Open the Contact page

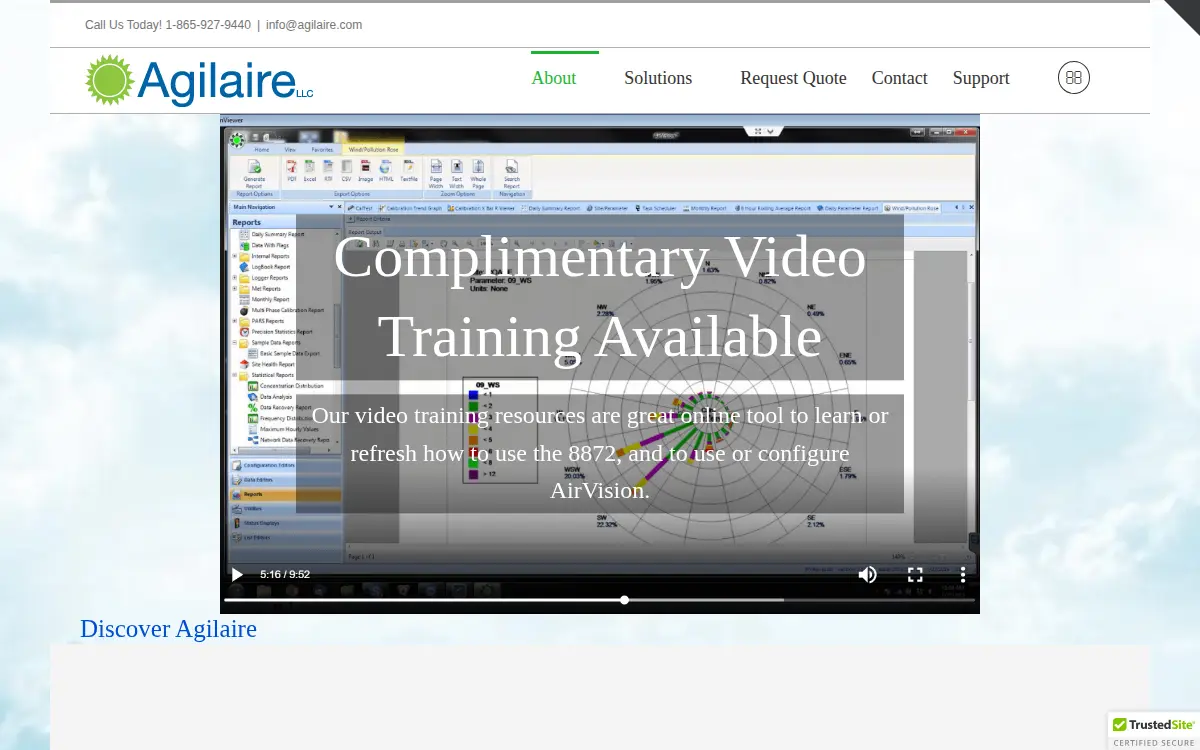pyautogui.click(x=899, y=78)
